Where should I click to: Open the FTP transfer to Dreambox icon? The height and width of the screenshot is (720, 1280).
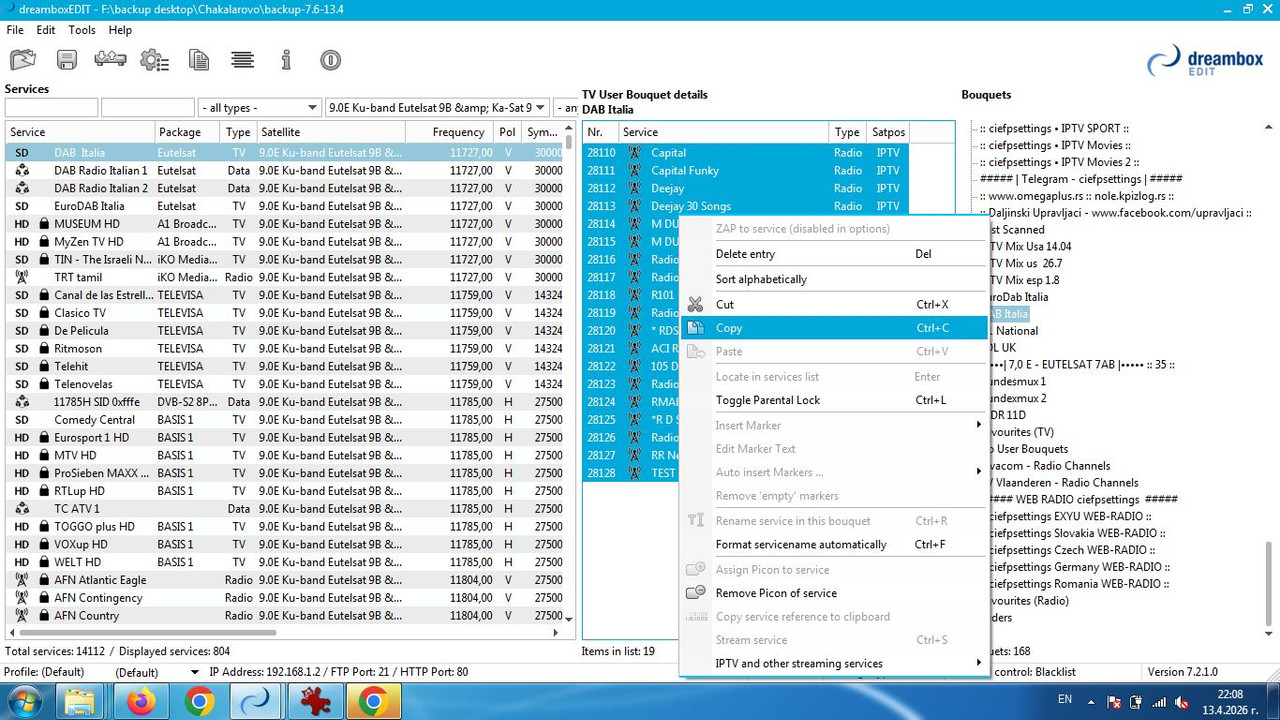[110, 60]
